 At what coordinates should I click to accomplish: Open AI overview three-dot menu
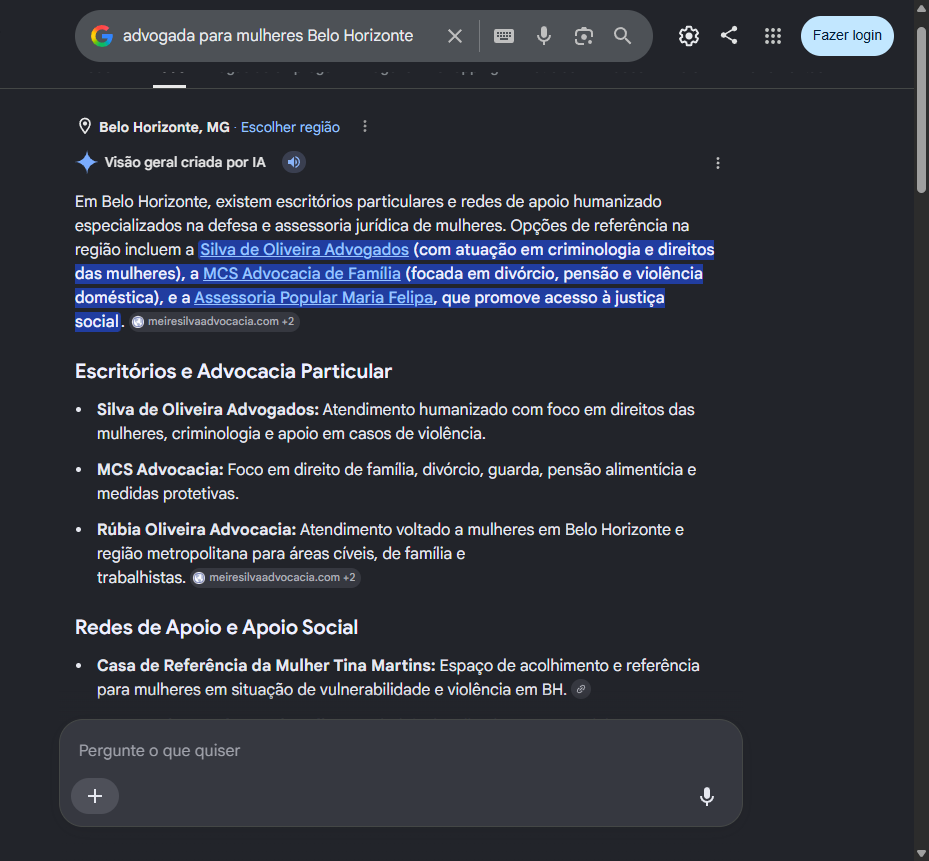pos(717,163)
